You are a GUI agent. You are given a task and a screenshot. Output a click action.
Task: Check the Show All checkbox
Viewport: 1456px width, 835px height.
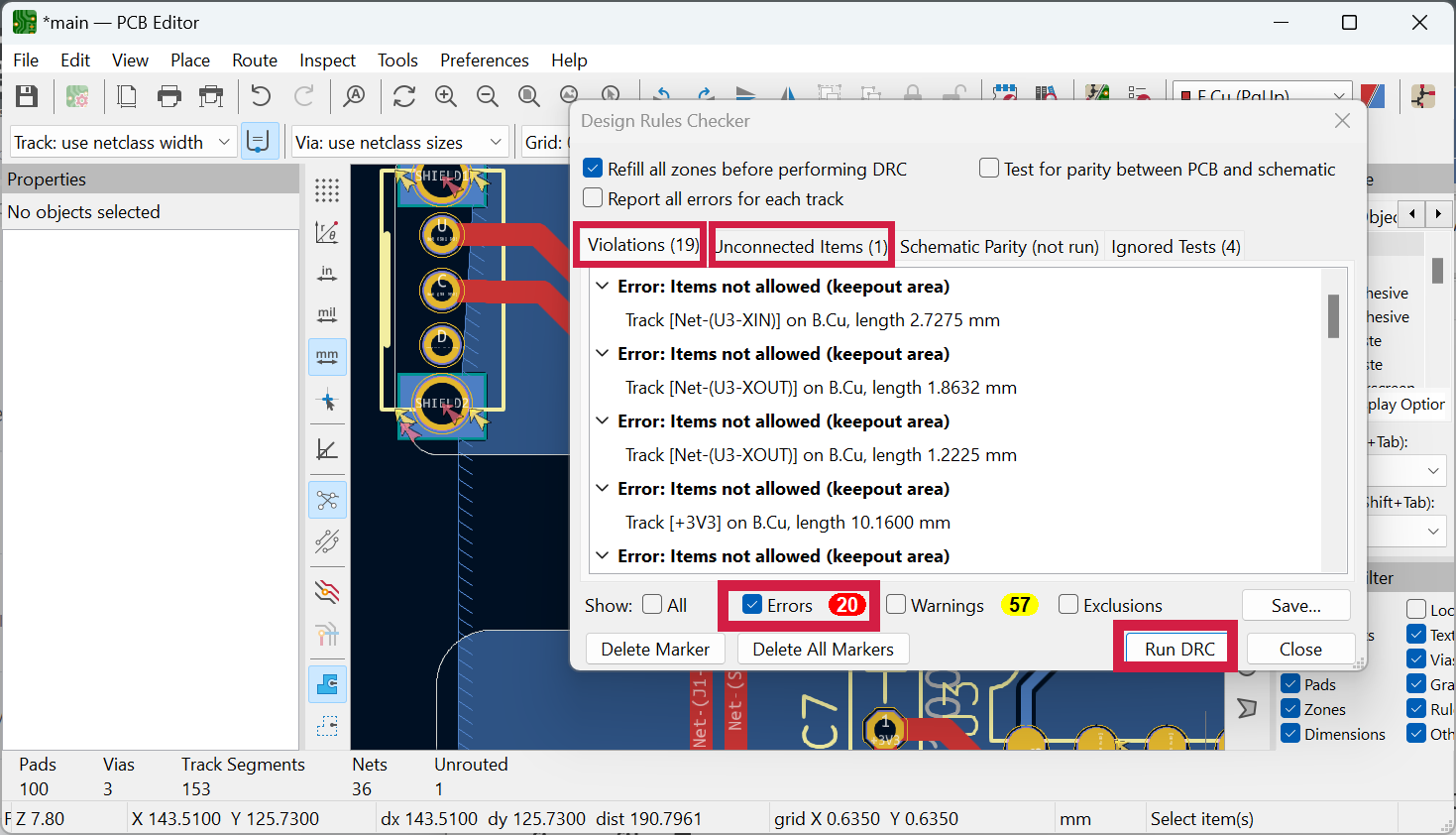[x=652, y=605]
